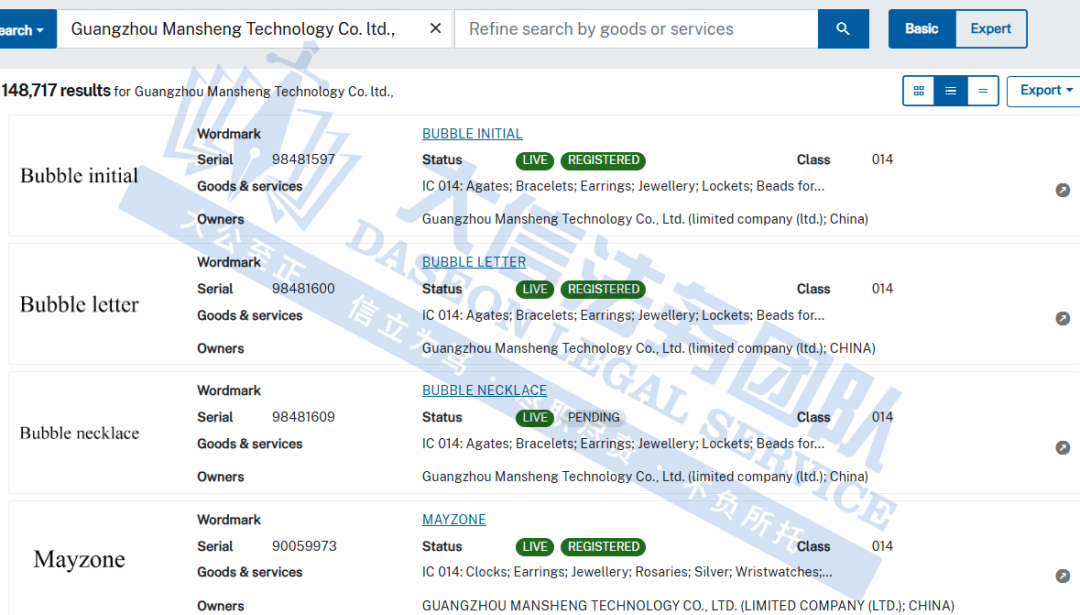This screenshot has height=615, width=1080.
Task: Select the compact view layout icon
Action: point(983,91)
